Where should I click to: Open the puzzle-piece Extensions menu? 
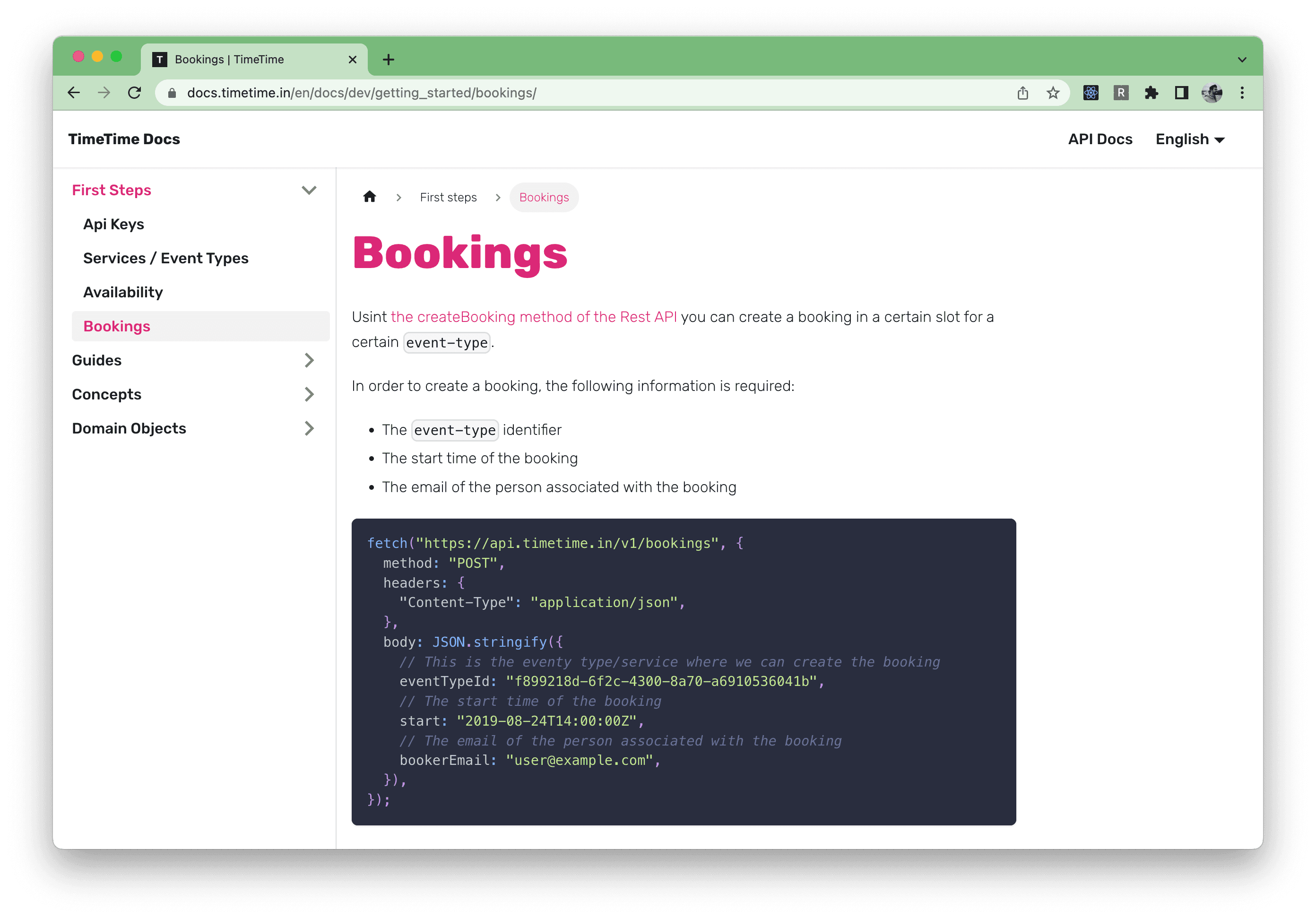pos(1151,93)
